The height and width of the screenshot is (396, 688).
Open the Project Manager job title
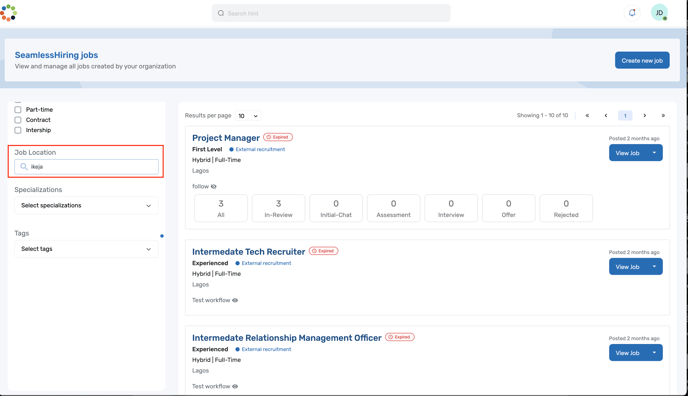226,138
